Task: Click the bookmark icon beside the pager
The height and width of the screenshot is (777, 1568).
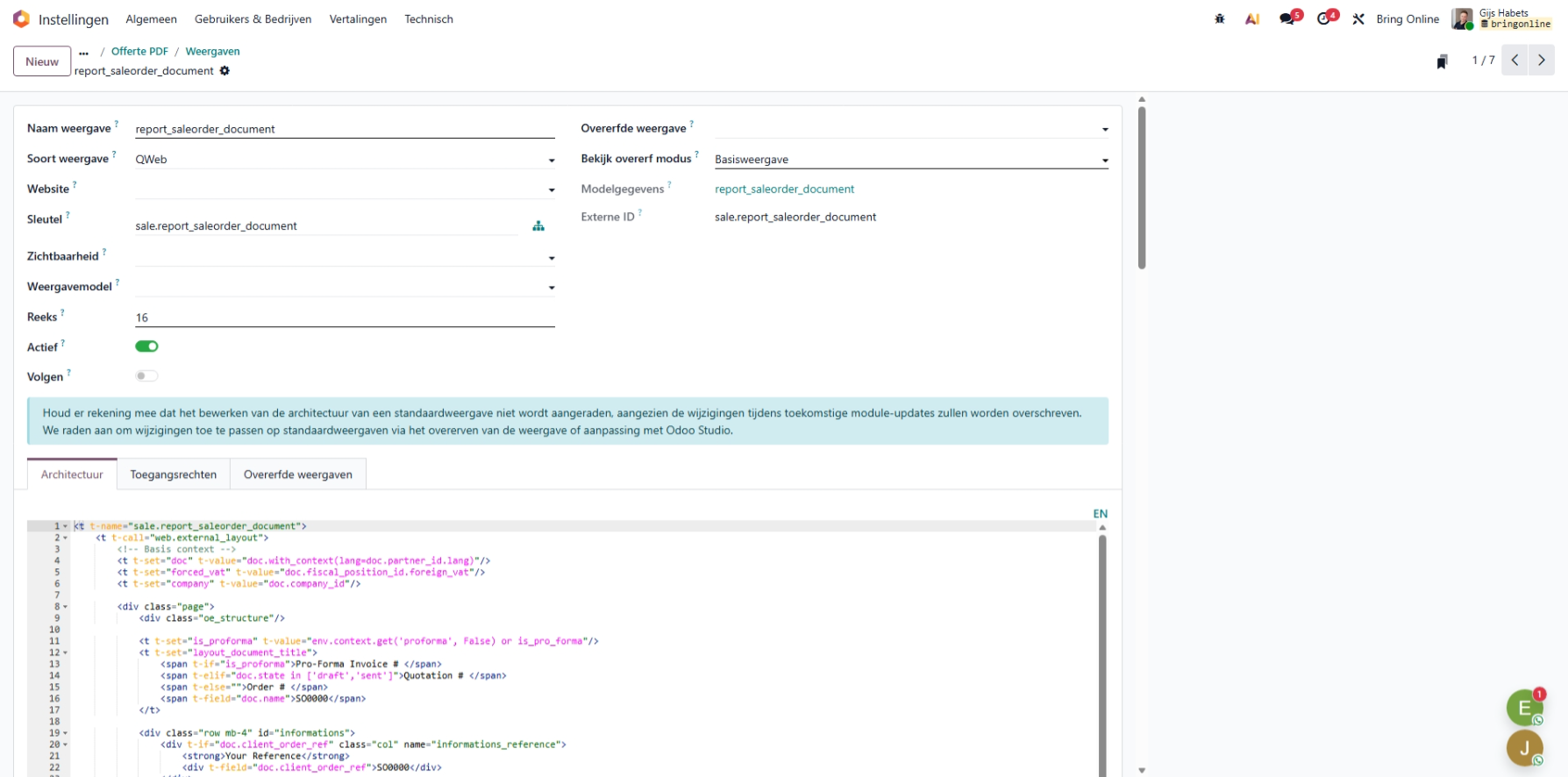Action: (1442, 61)
